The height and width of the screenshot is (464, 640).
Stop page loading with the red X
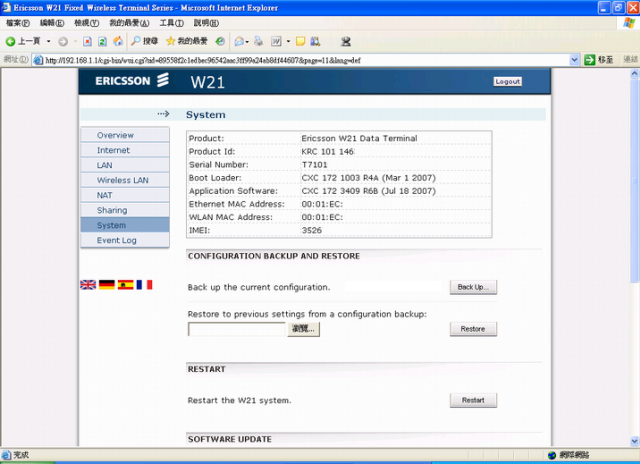coord(87,41)
